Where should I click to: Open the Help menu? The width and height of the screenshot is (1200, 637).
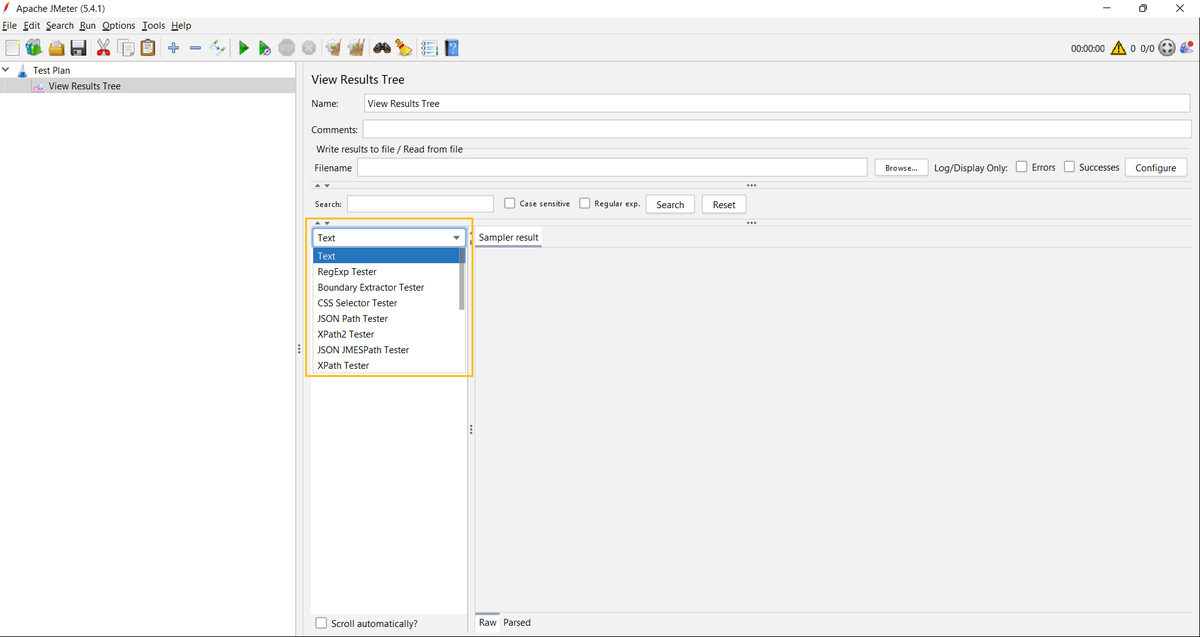click(x=181, y=25)
